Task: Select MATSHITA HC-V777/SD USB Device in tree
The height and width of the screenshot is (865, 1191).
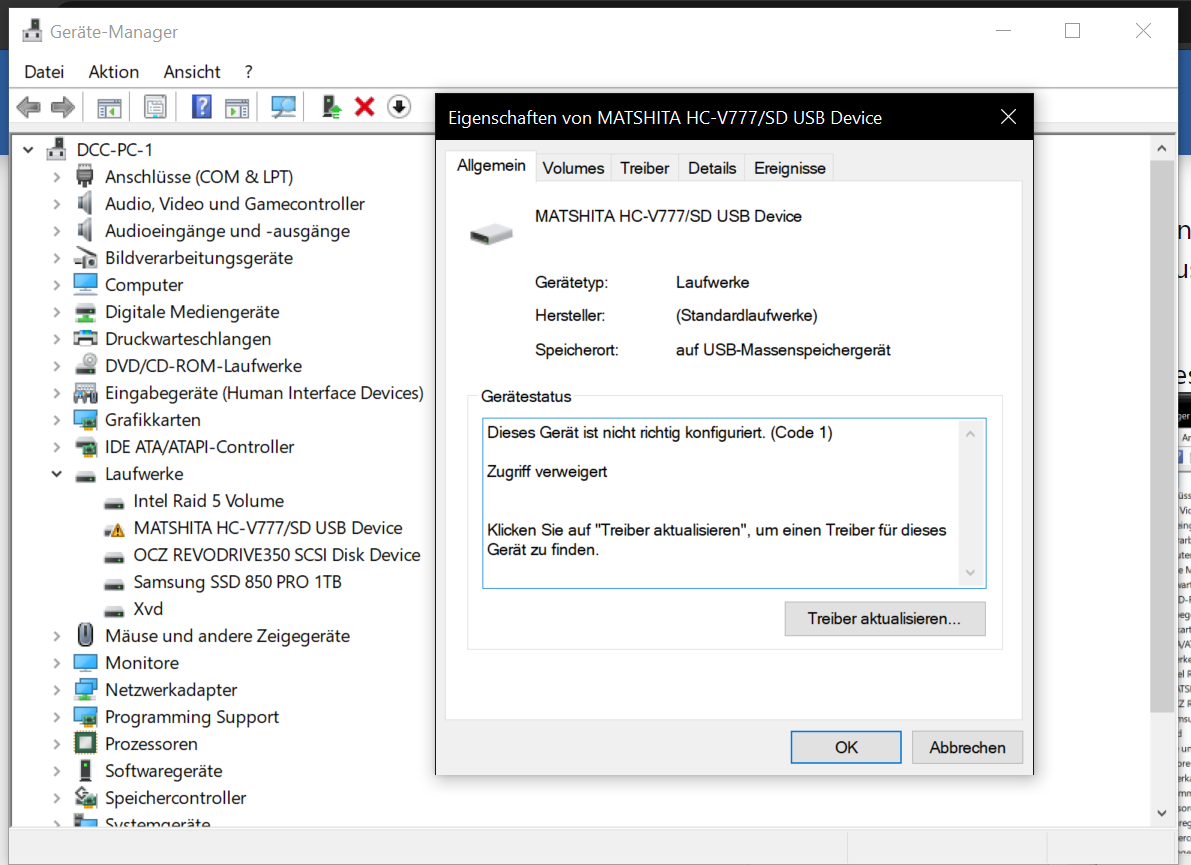Action: point(268,528)
